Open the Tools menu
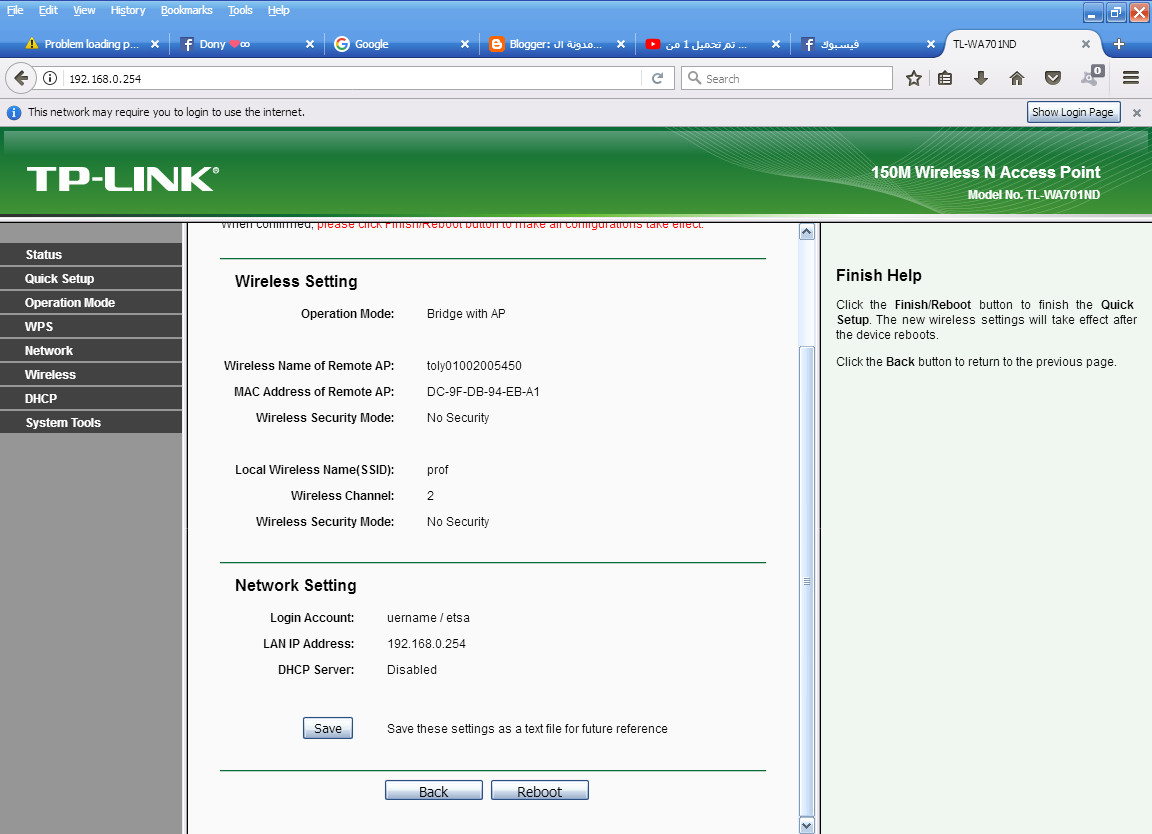This screenshot has height=834, width=1152. (240, 10)
